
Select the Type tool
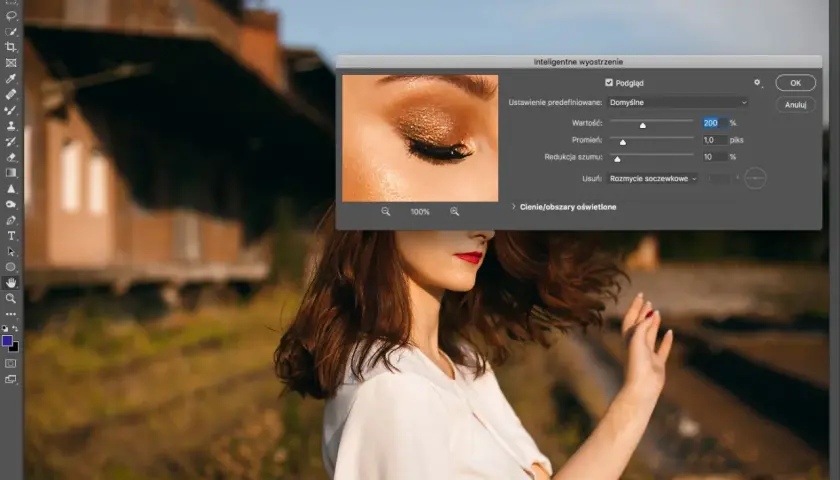point(11,236)
